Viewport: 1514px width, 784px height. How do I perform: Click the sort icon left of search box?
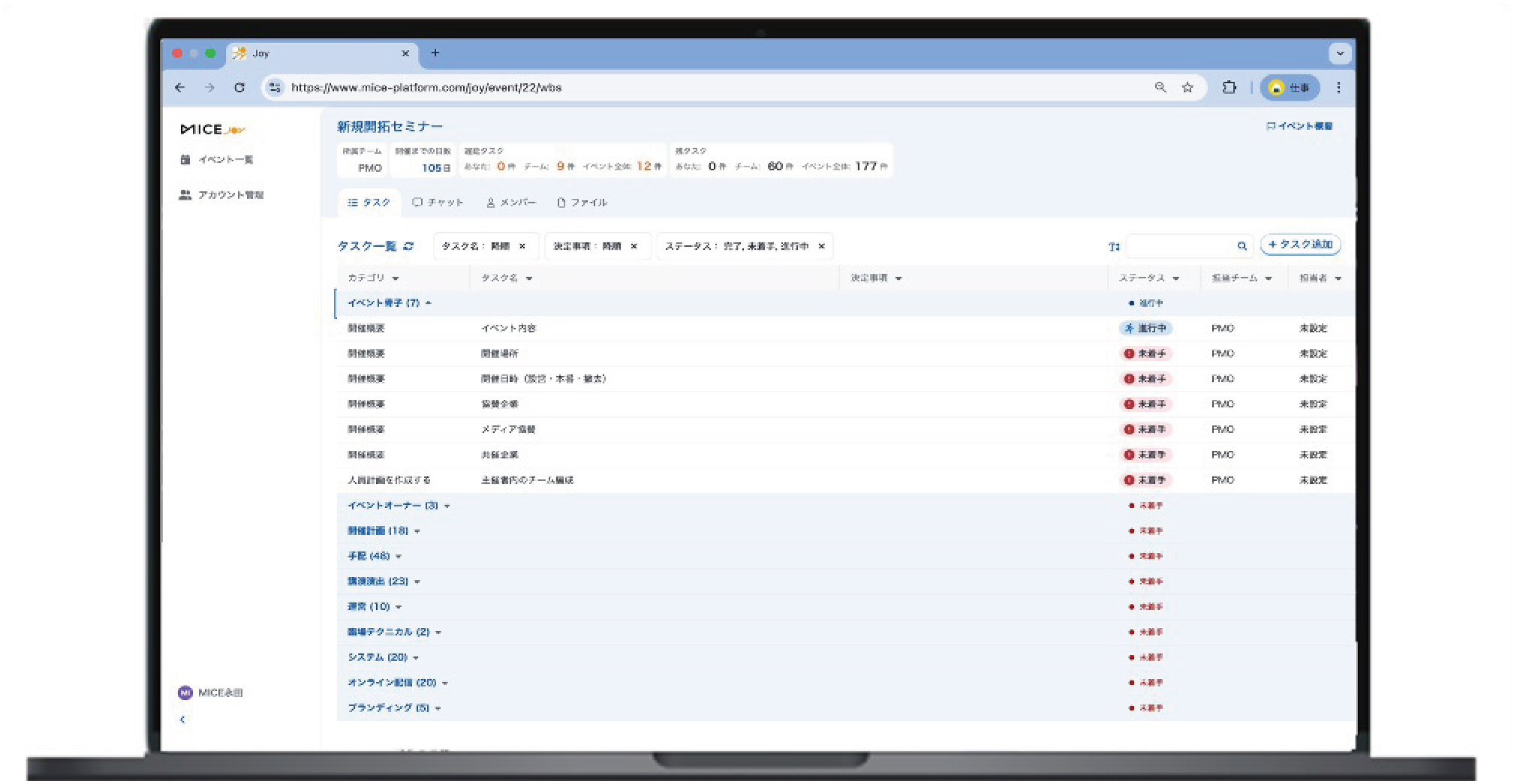pyautogui.click(x=1114, y=246)
